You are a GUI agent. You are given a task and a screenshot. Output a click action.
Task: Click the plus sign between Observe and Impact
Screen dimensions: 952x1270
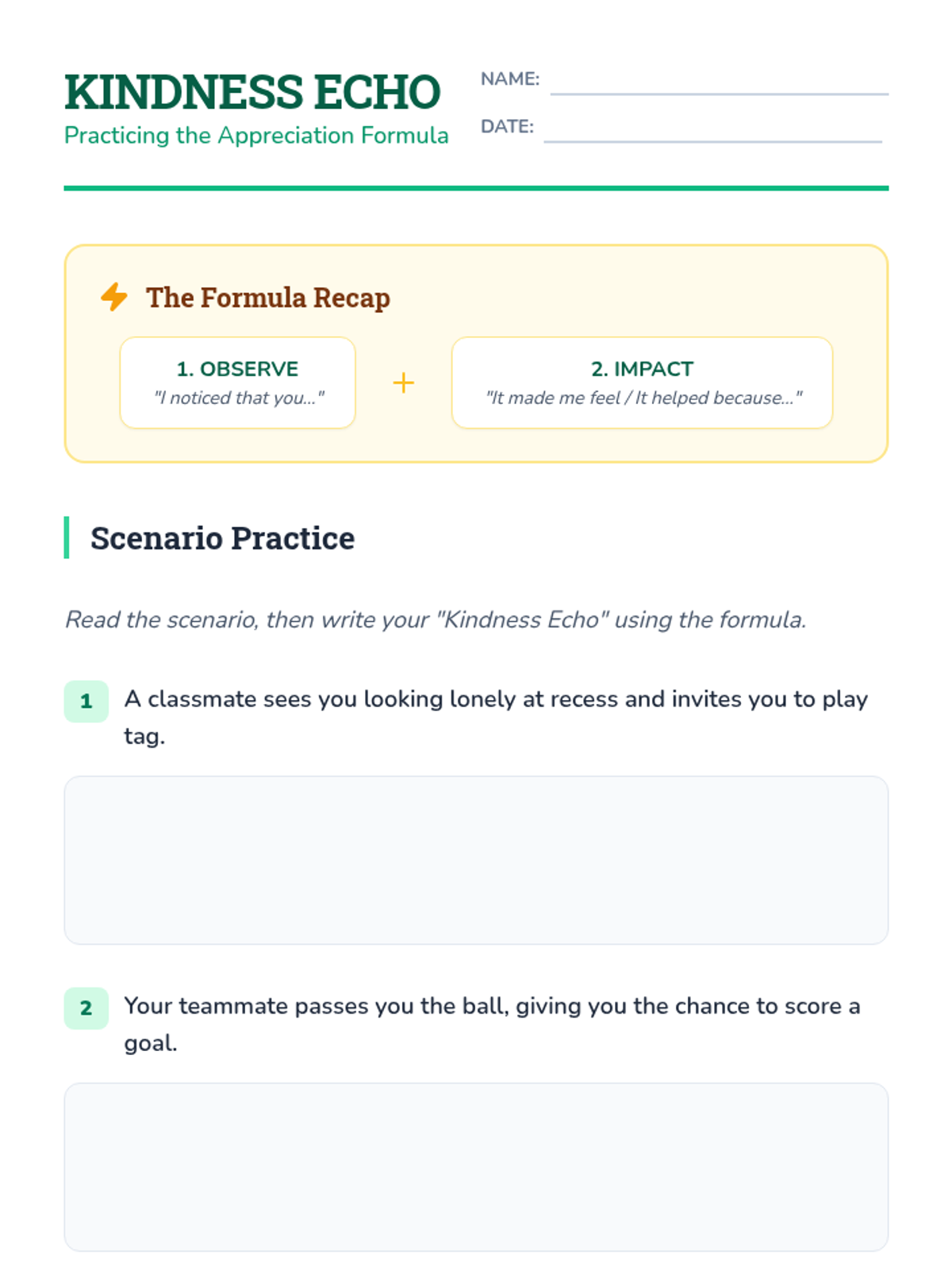pyautogui.click(x=403, y=383)
